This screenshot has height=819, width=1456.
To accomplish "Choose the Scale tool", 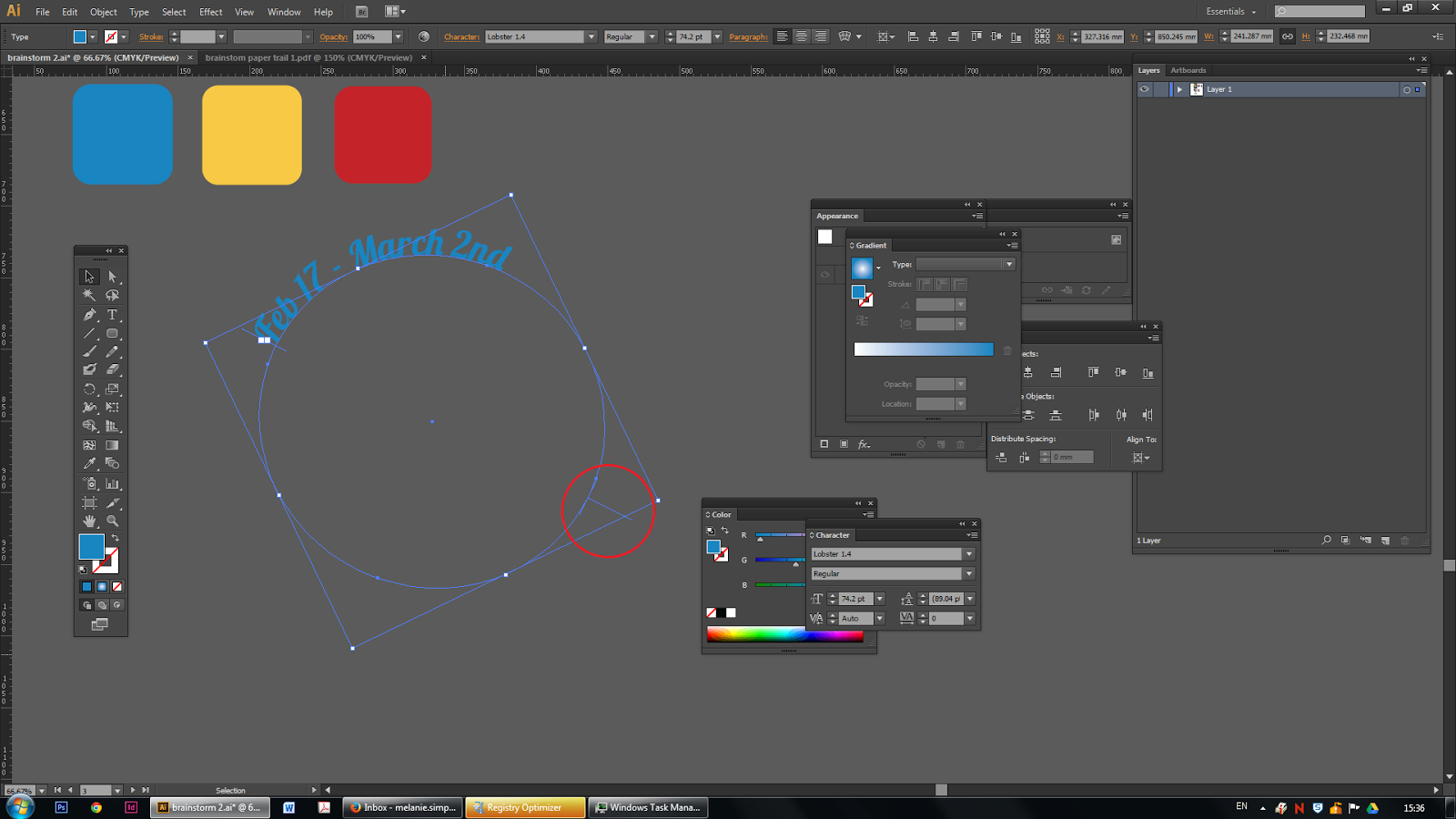I will click(113, 389).
